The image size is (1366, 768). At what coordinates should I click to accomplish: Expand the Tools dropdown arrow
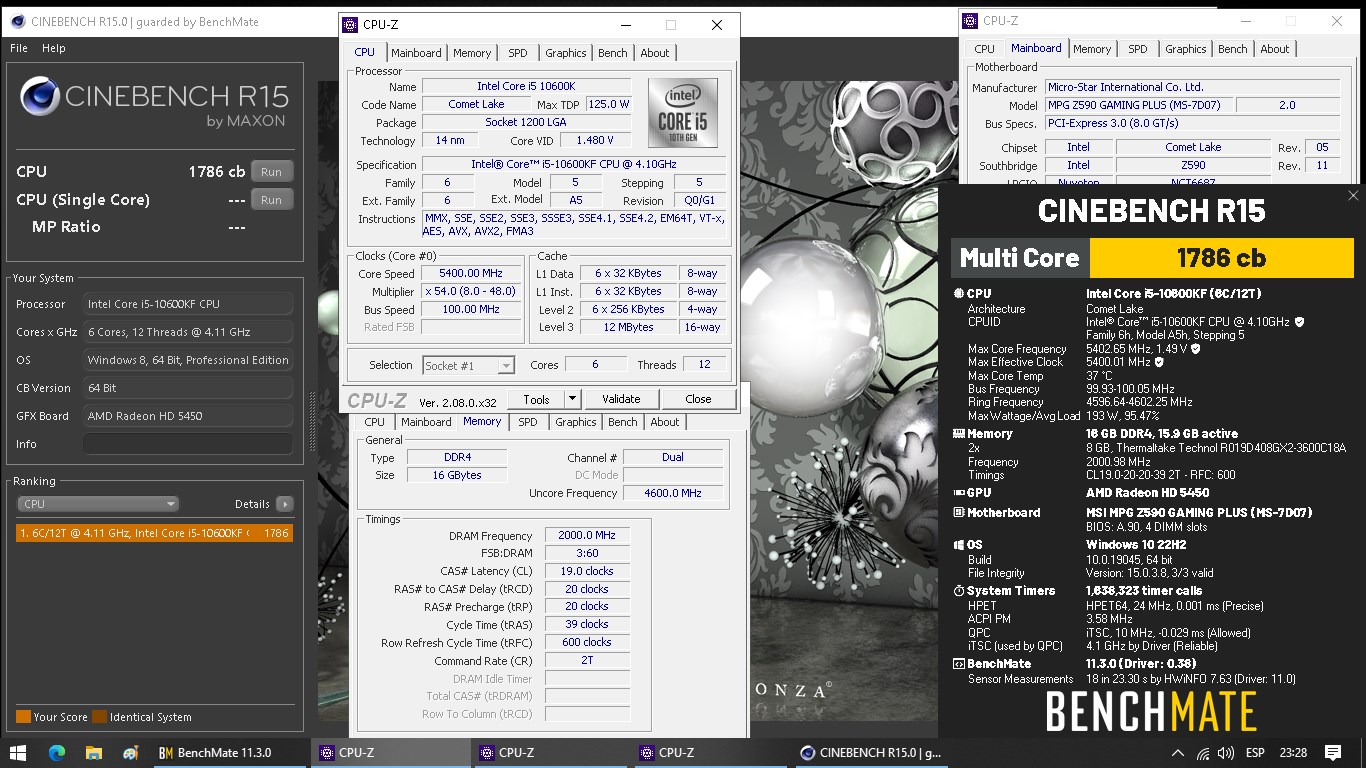click(572, 399)
